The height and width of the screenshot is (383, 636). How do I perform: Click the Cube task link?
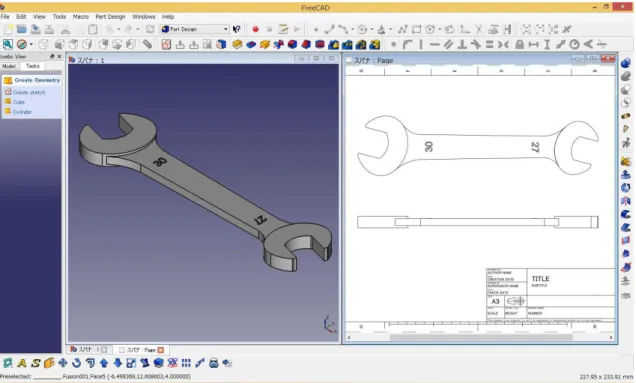(x=19, y=102)
